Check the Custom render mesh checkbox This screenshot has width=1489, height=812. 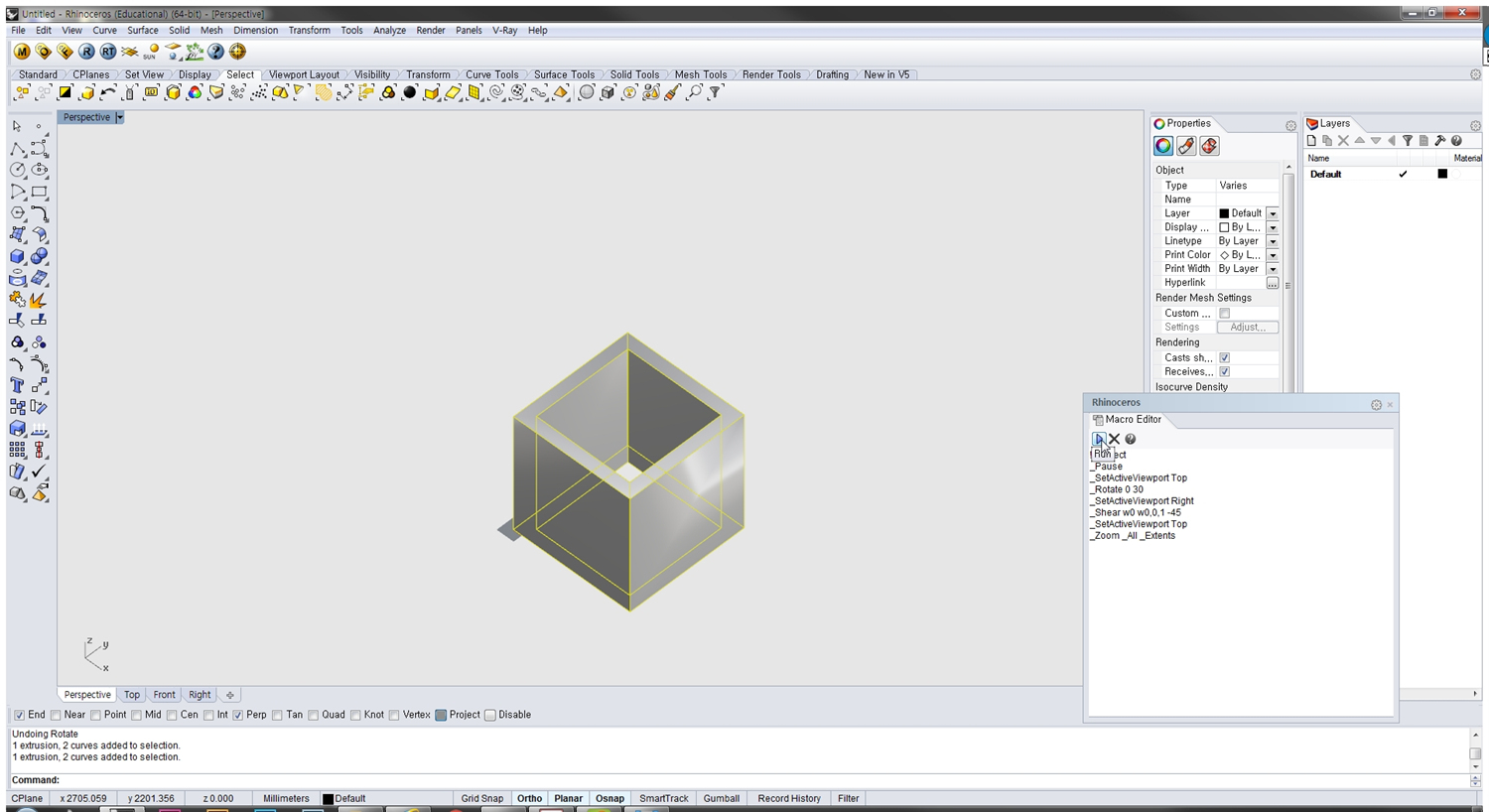tap(1224, 313)
